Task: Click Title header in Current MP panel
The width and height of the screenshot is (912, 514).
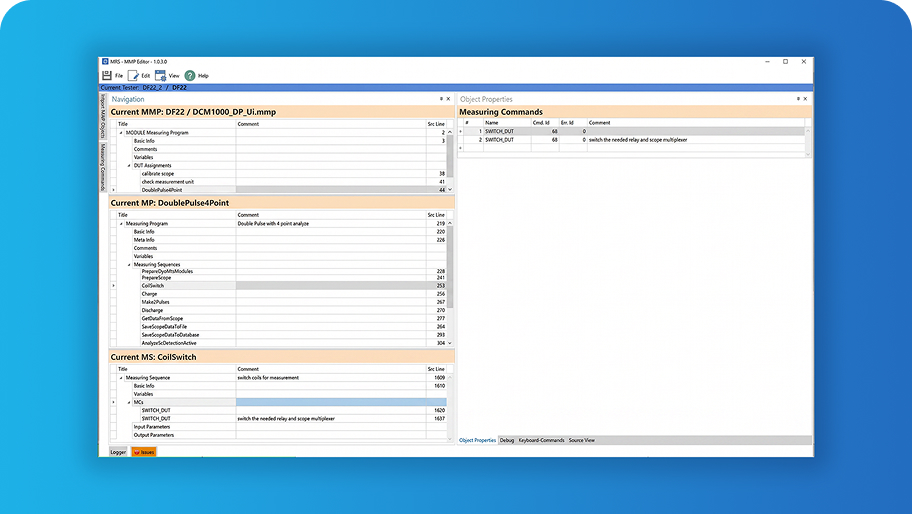Action: click(176, 215)
